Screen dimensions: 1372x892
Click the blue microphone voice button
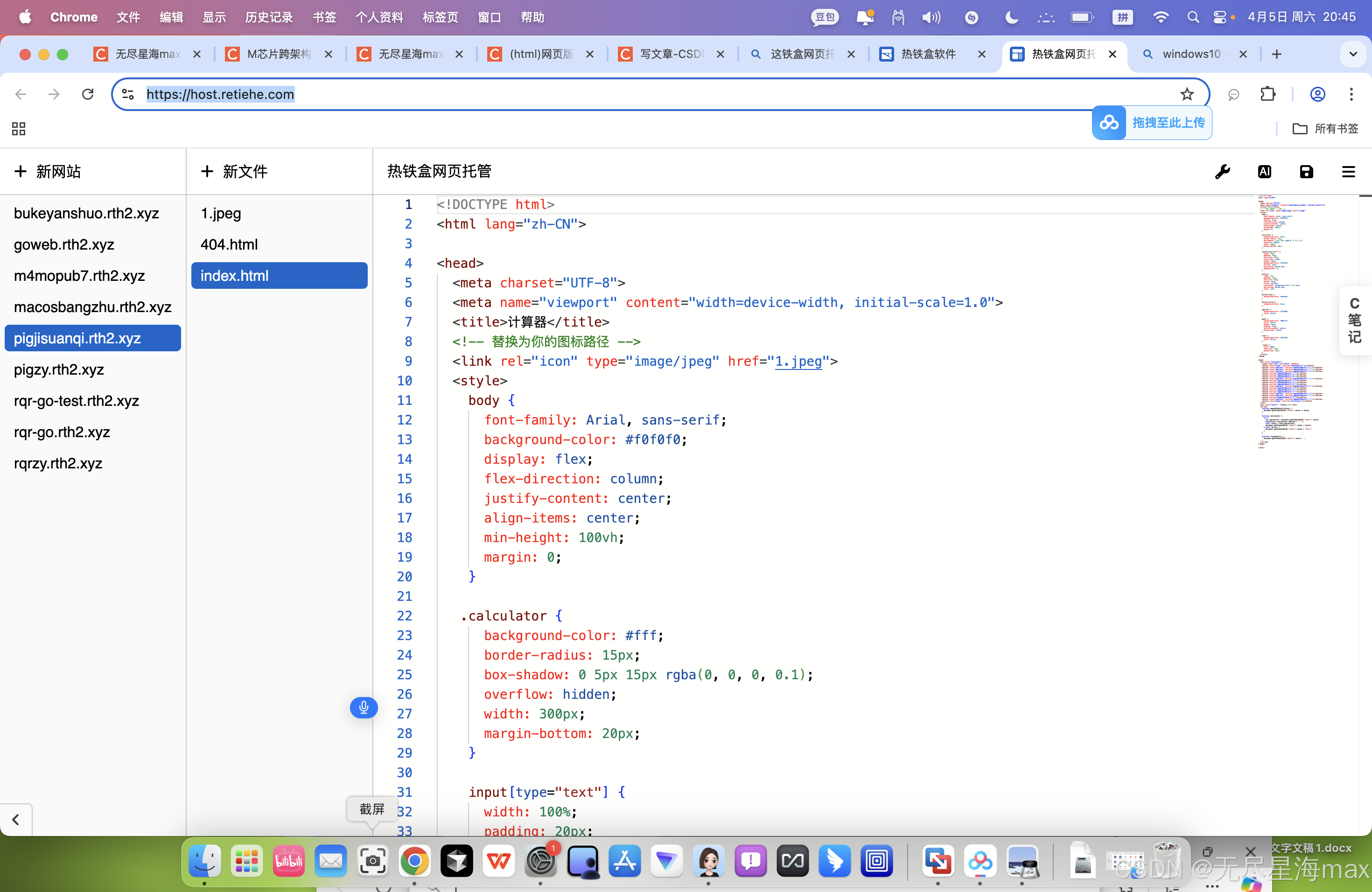363,707
